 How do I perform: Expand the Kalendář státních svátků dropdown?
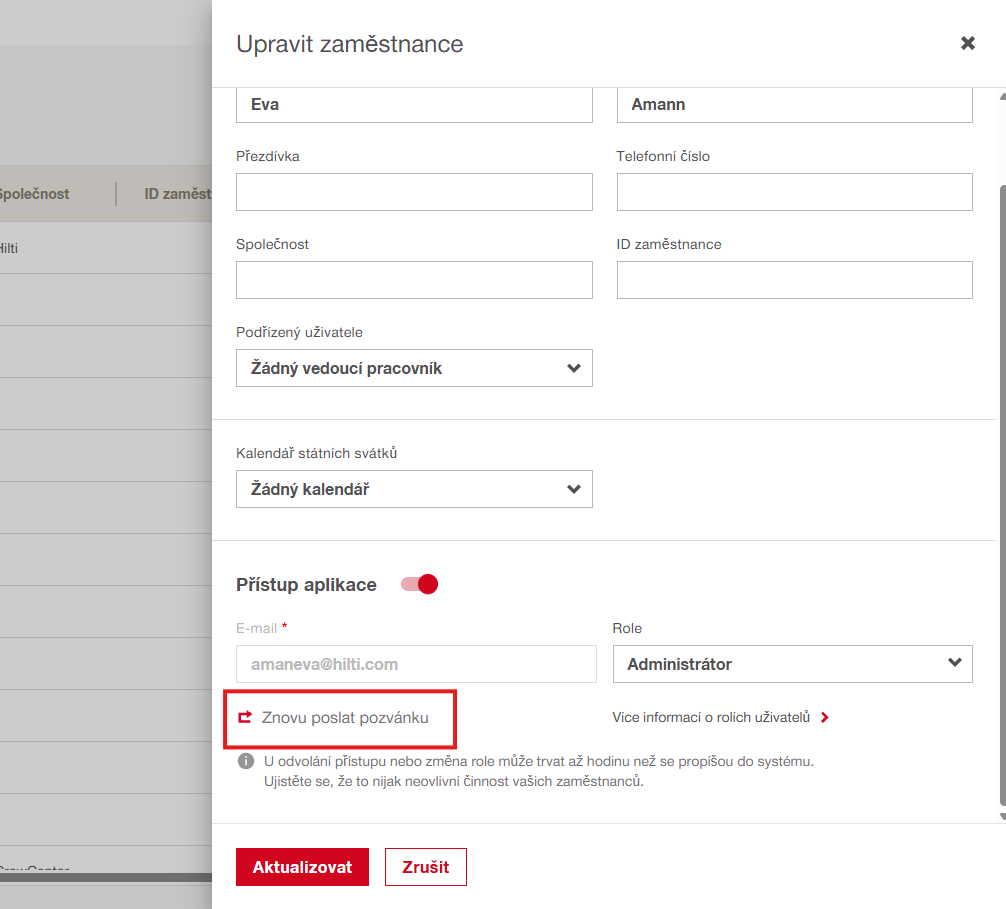[x=414, y=489]
